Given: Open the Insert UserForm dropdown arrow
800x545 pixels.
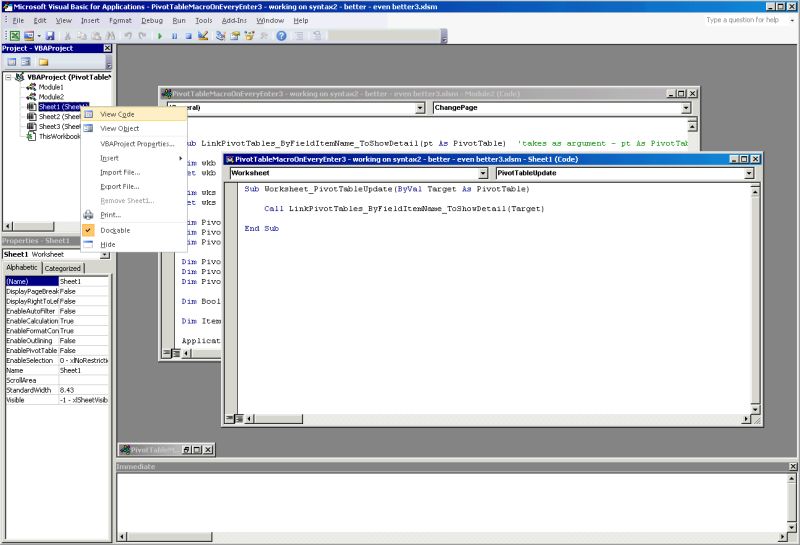Looking at the screenshot, I should (x=39, y=36).
